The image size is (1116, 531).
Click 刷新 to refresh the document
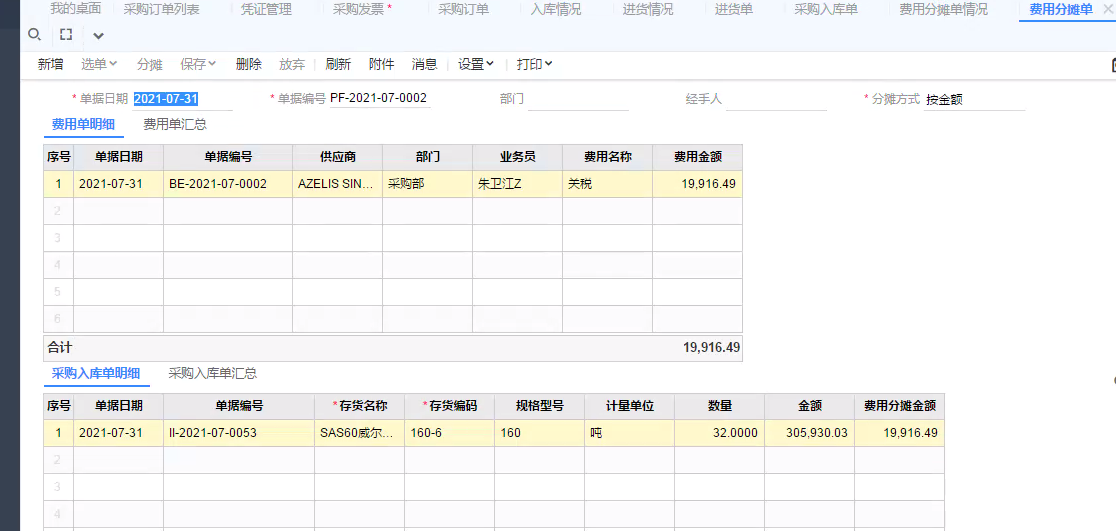click(x=338, y=64)
